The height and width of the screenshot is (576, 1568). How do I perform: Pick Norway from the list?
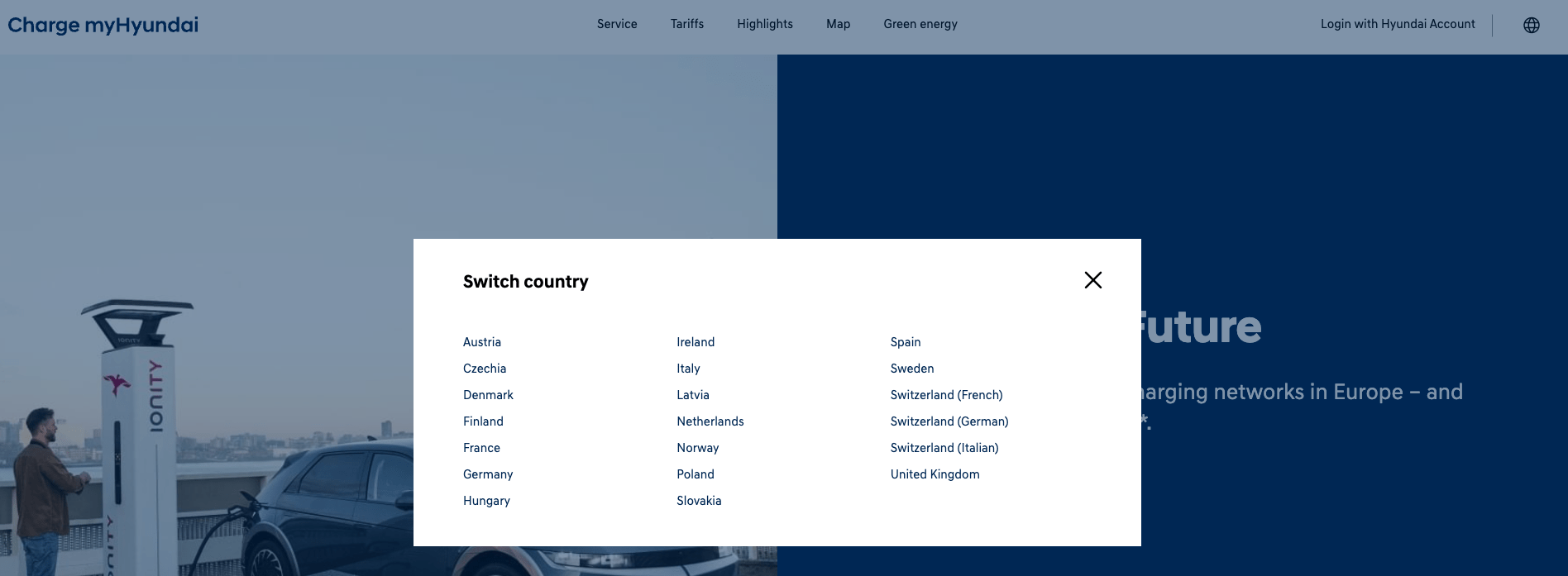click(x=697, y=448)
